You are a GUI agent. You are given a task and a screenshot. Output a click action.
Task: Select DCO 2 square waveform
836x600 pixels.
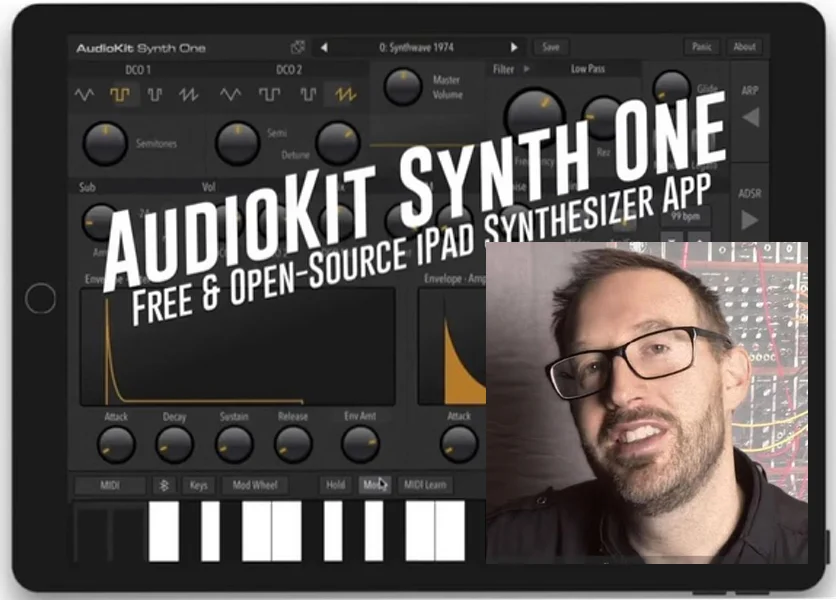pos(269,95)
